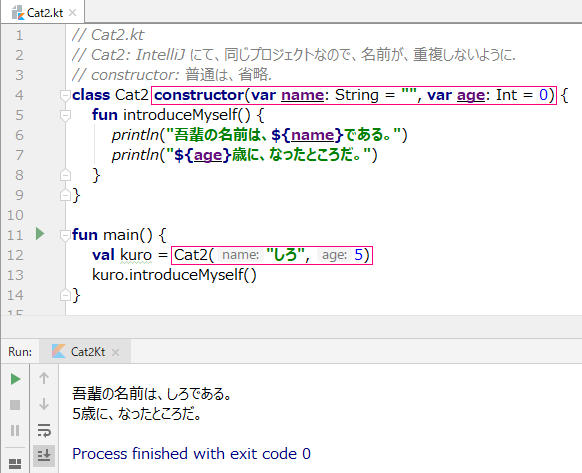Rerun Cat2Kt with green play button

[15, 379]
